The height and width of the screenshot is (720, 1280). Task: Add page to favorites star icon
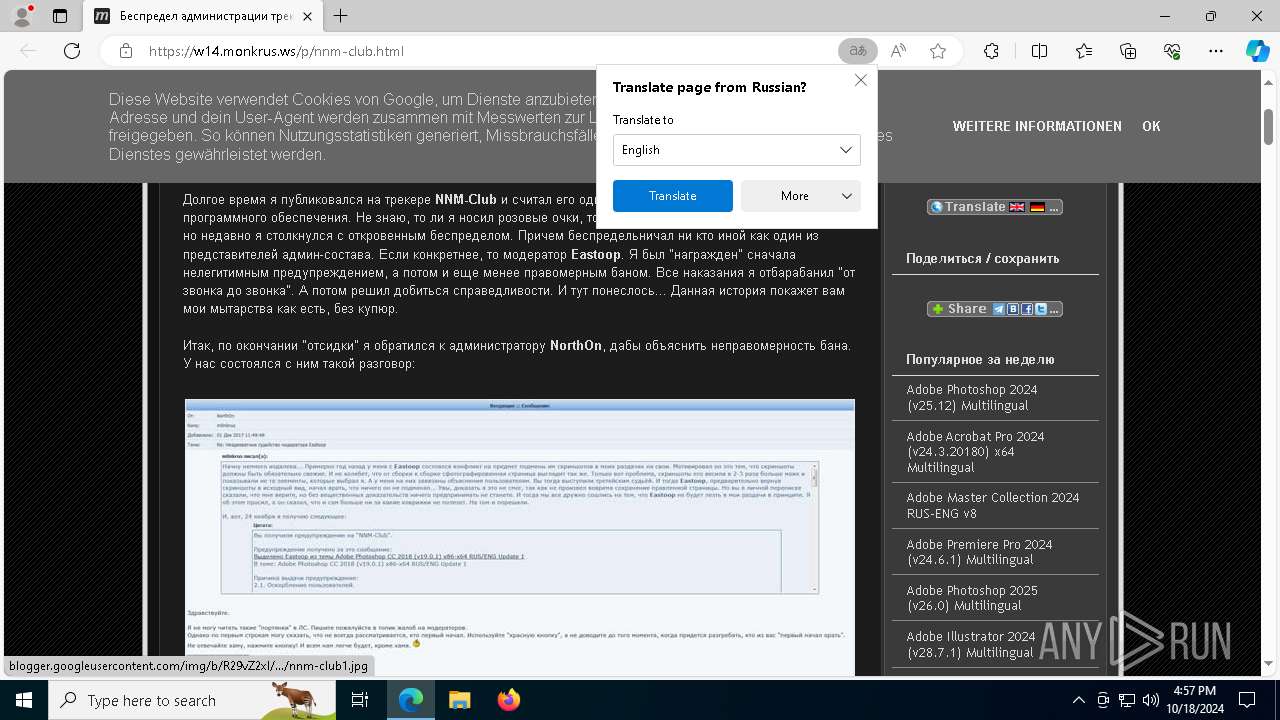(x=938, y=51)
